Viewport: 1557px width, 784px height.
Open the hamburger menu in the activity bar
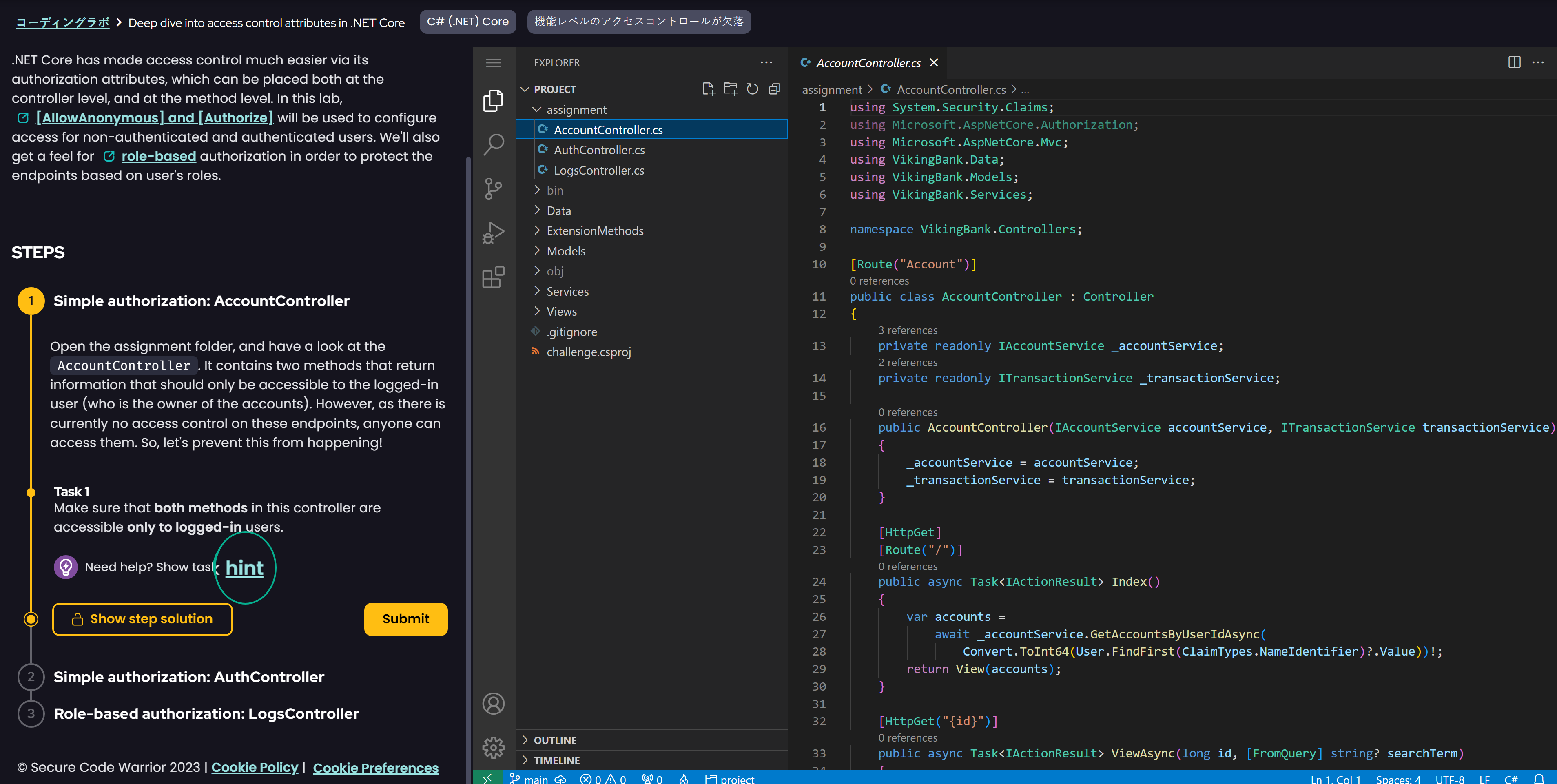493,63
